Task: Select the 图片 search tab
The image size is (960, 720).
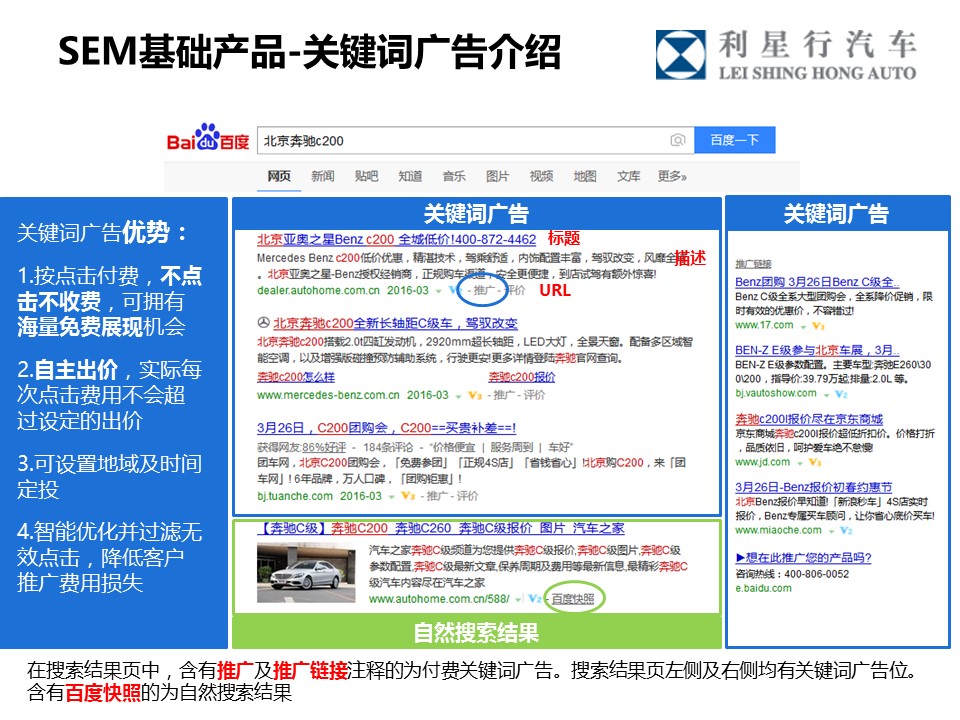Action: tap(497, 177)
